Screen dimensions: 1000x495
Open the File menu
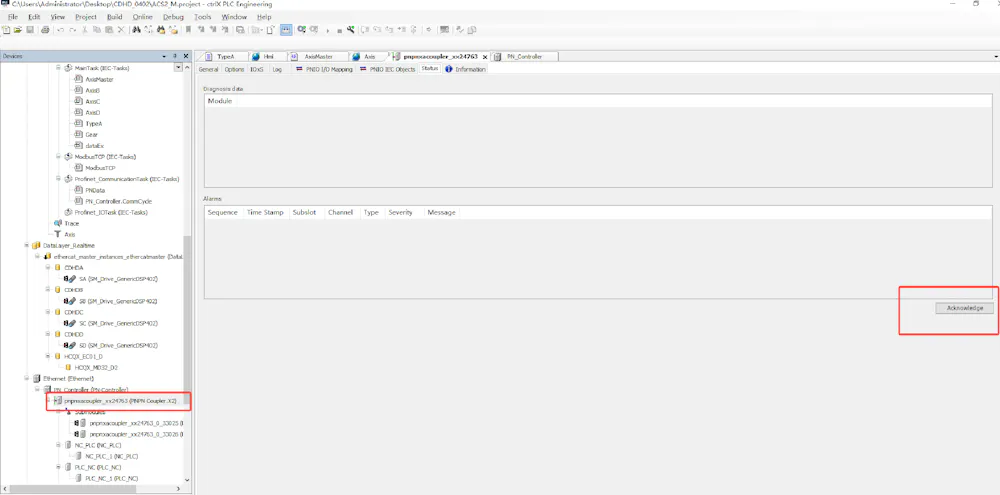pos(13,17)
